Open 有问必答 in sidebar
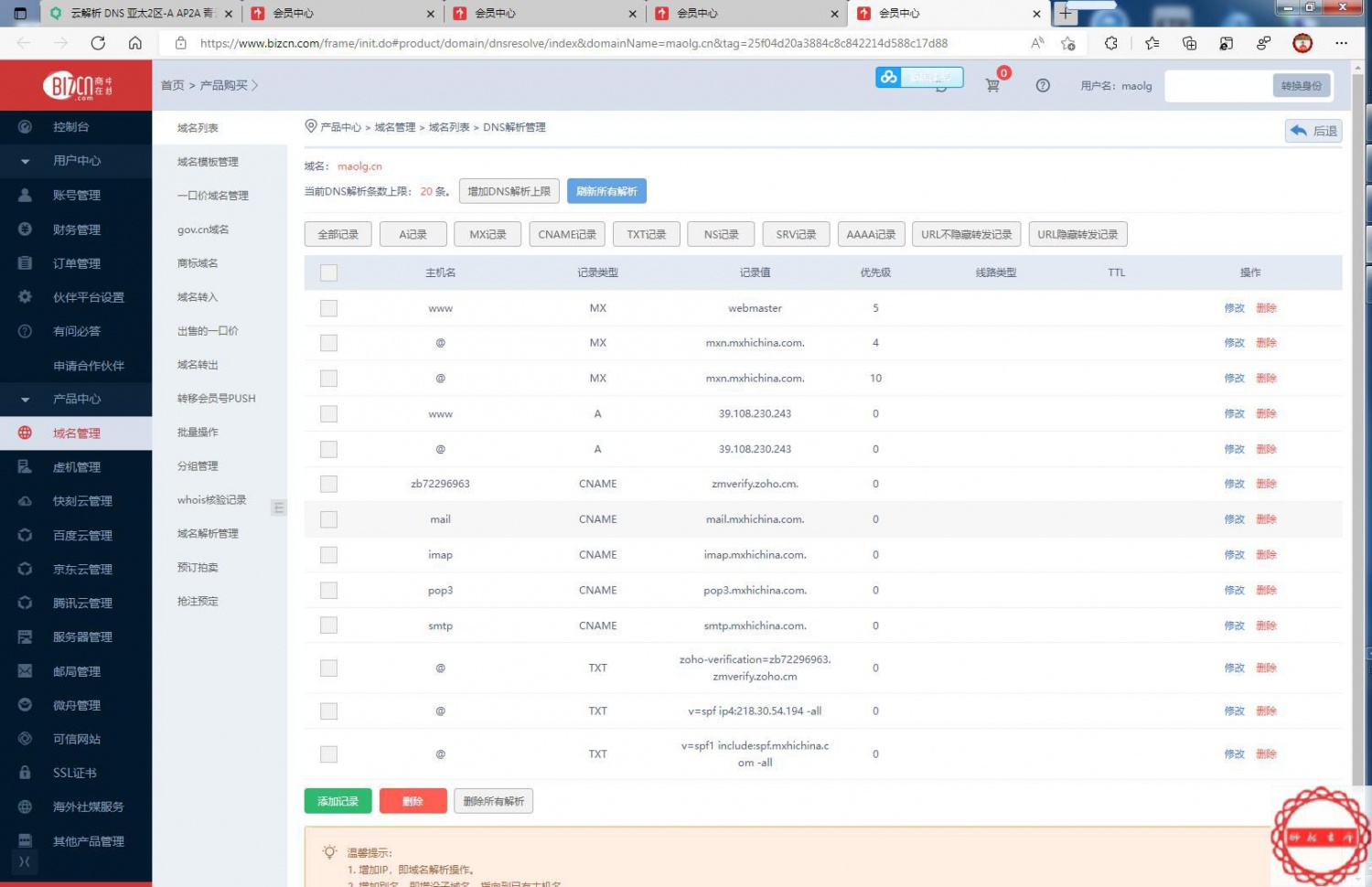The height and width of the screenshot is (887, 1372). (x=76, y=331)
